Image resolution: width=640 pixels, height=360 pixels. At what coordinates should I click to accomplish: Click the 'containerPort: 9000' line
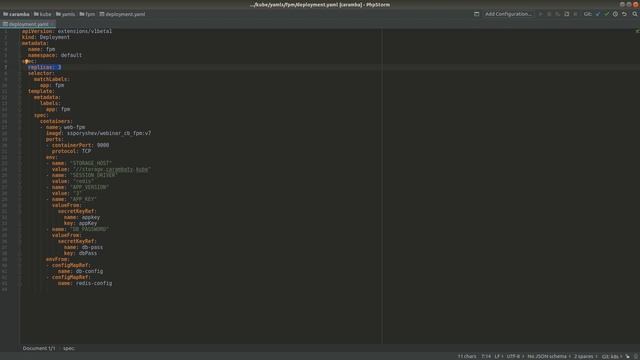pyautogui.click(x=80, y=145)
